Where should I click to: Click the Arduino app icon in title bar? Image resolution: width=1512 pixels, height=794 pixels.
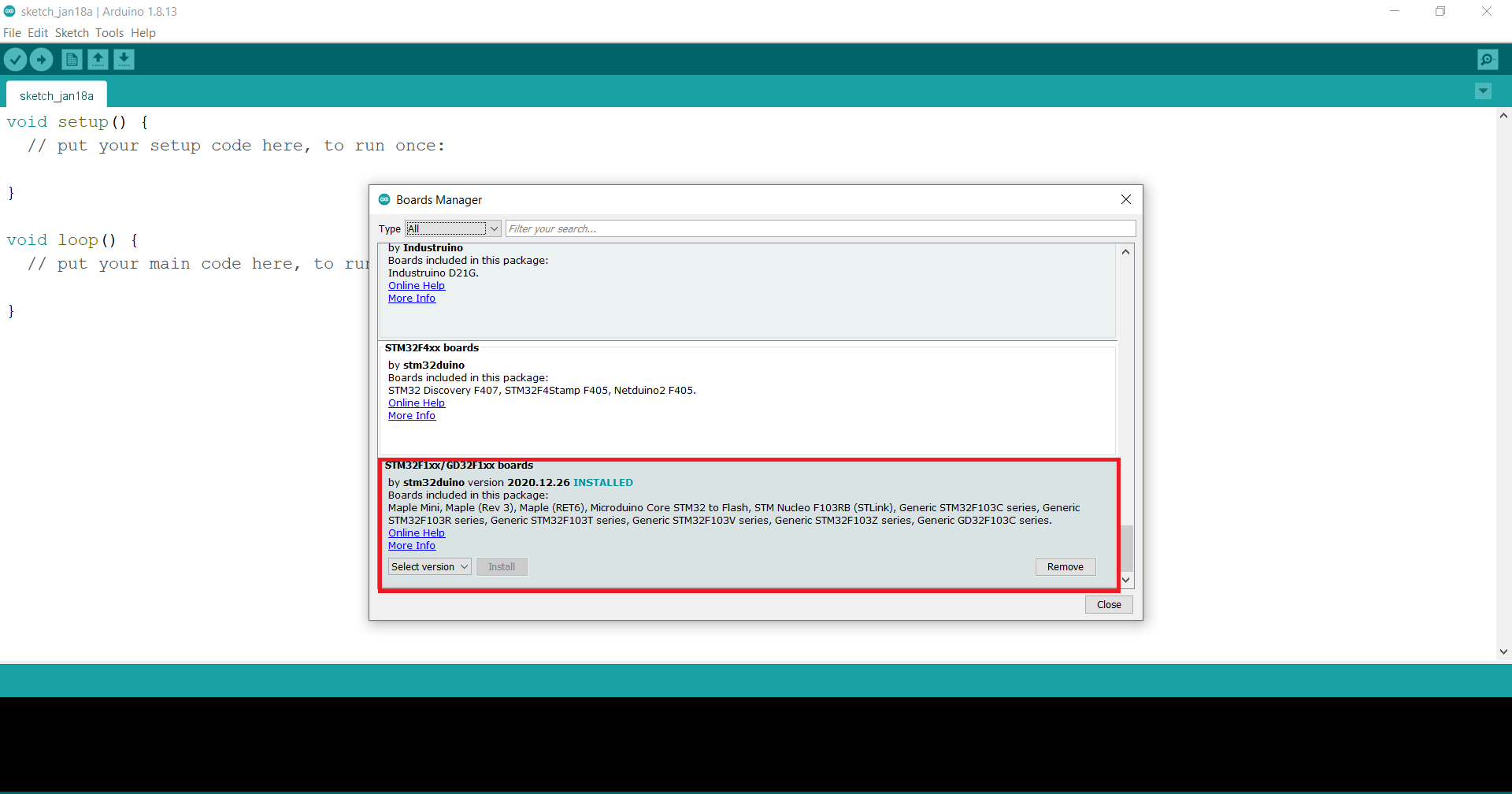(x=9, y=11)
